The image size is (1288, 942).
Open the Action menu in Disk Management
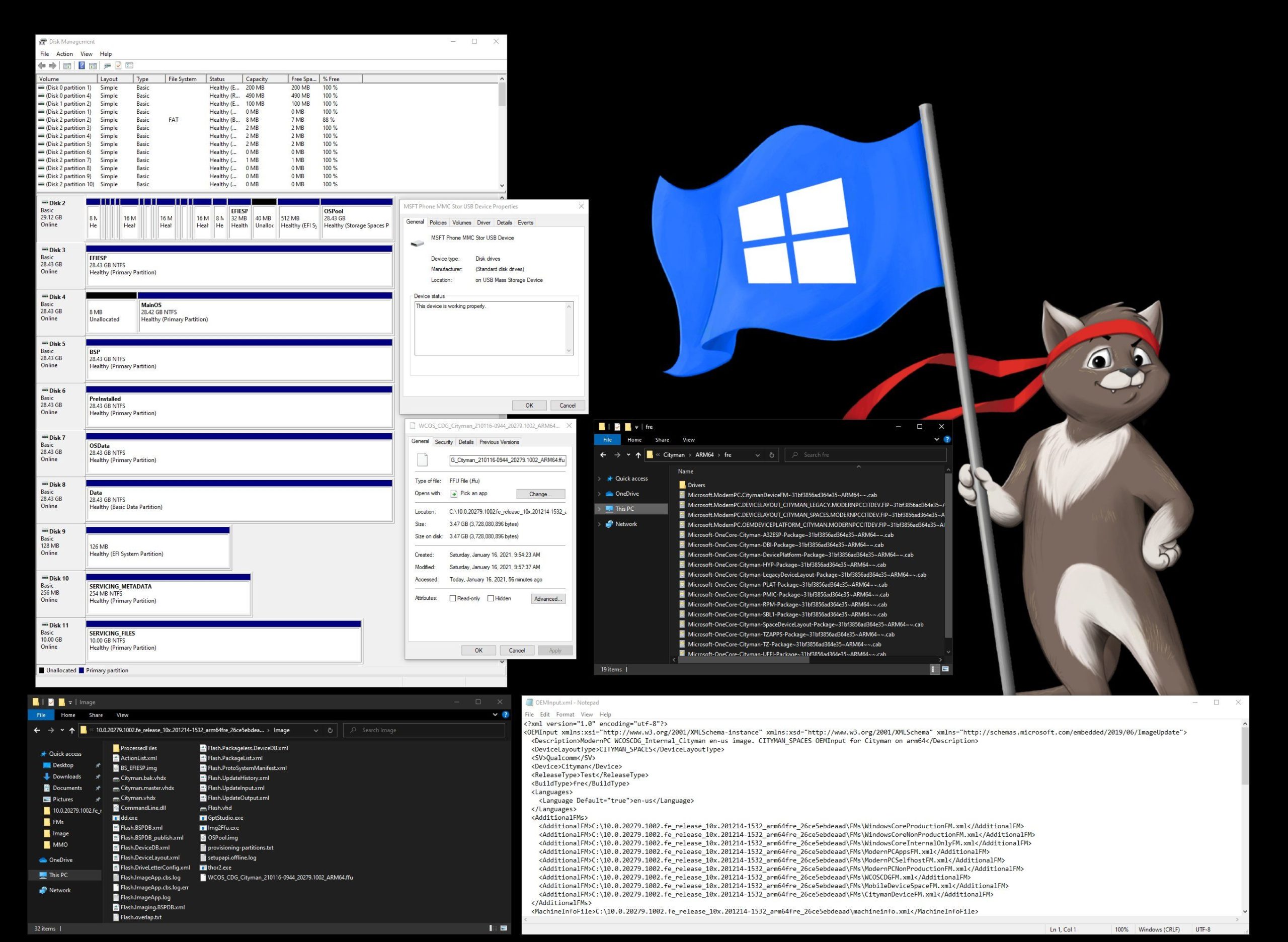click(x=64, y=54)
